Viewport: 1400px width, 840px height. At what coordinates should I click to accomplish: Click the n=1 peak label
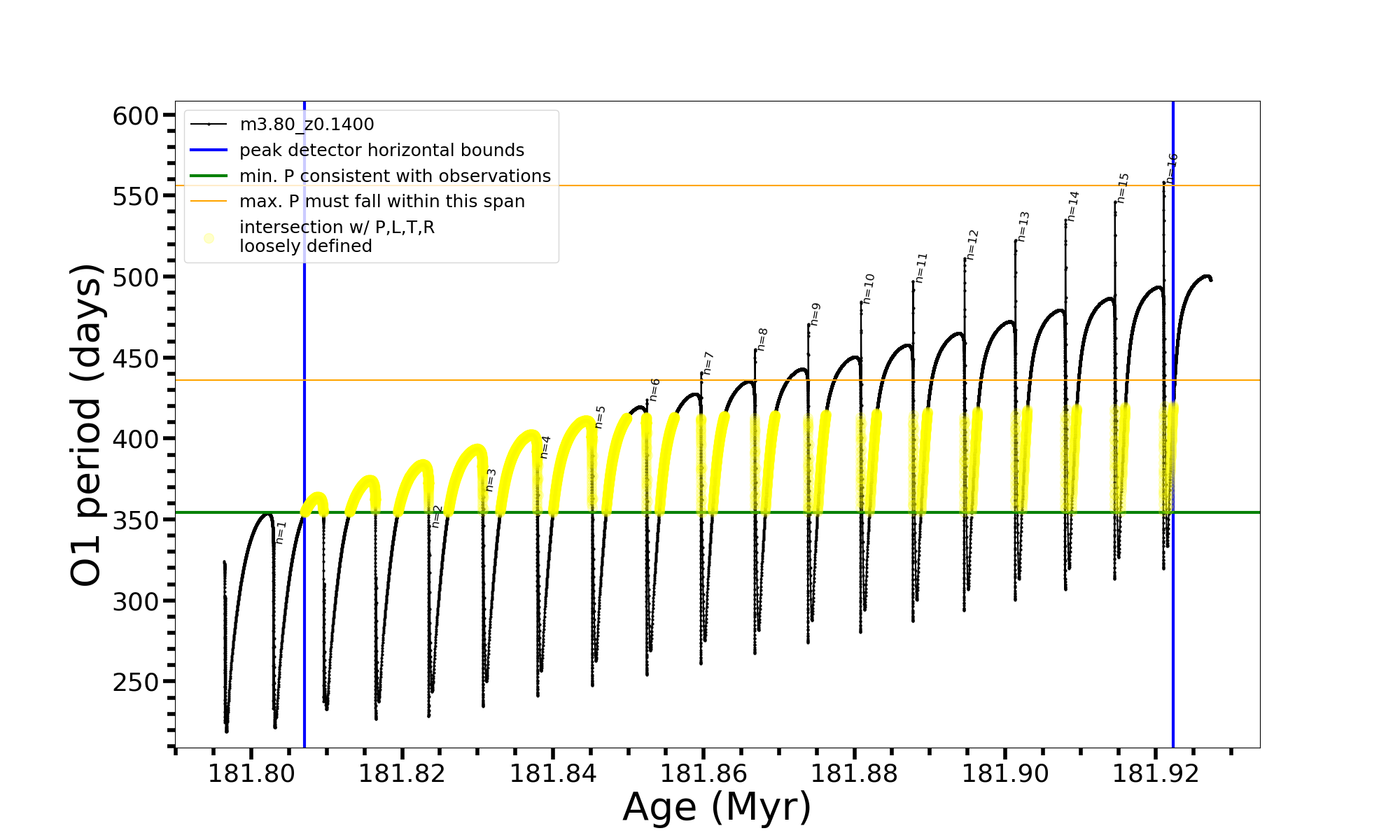[281, 533]
